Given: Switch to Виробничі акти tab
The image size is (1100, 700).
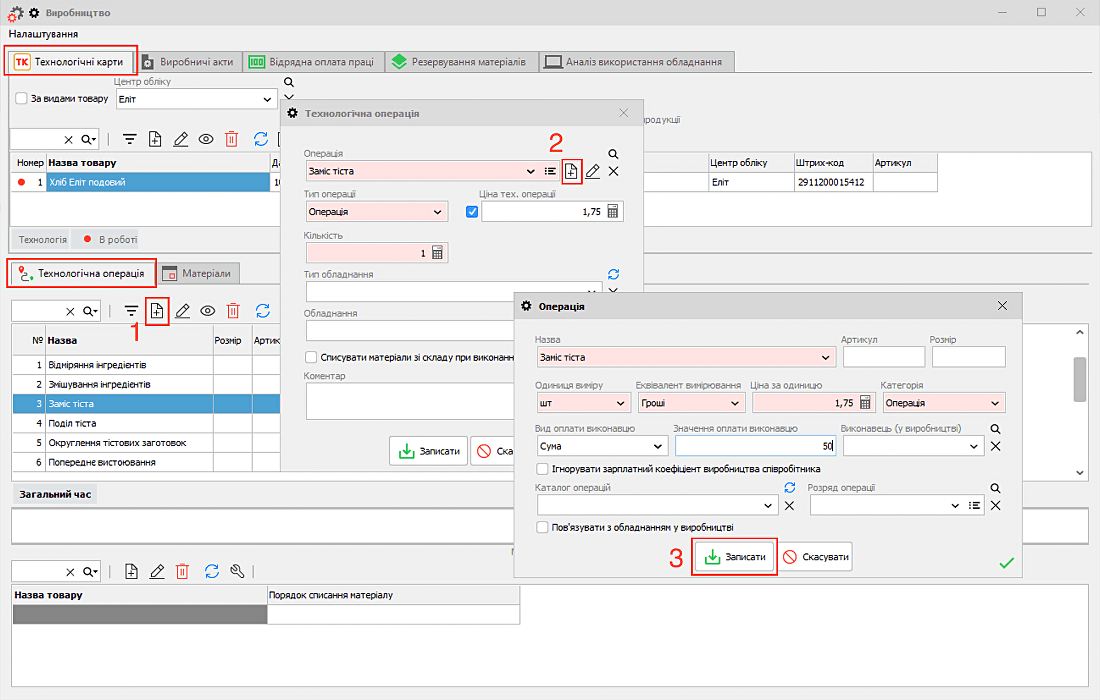Looking at the screenshot, I should (188, 62).
